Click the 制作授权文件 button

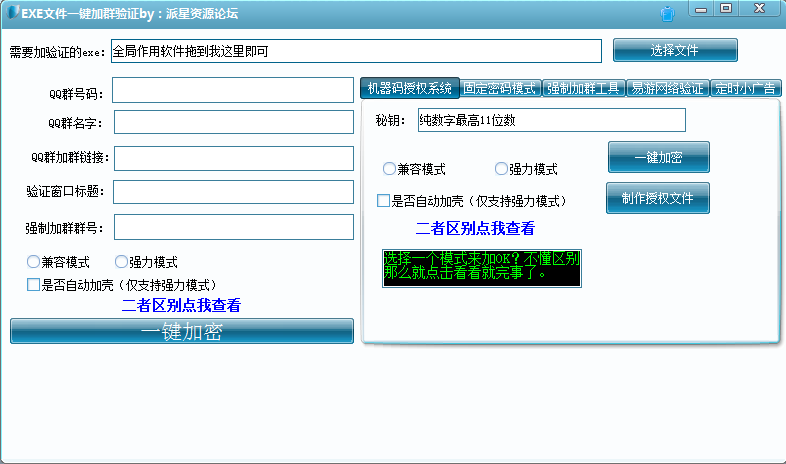pyautogui.click(x=658, y=198)
